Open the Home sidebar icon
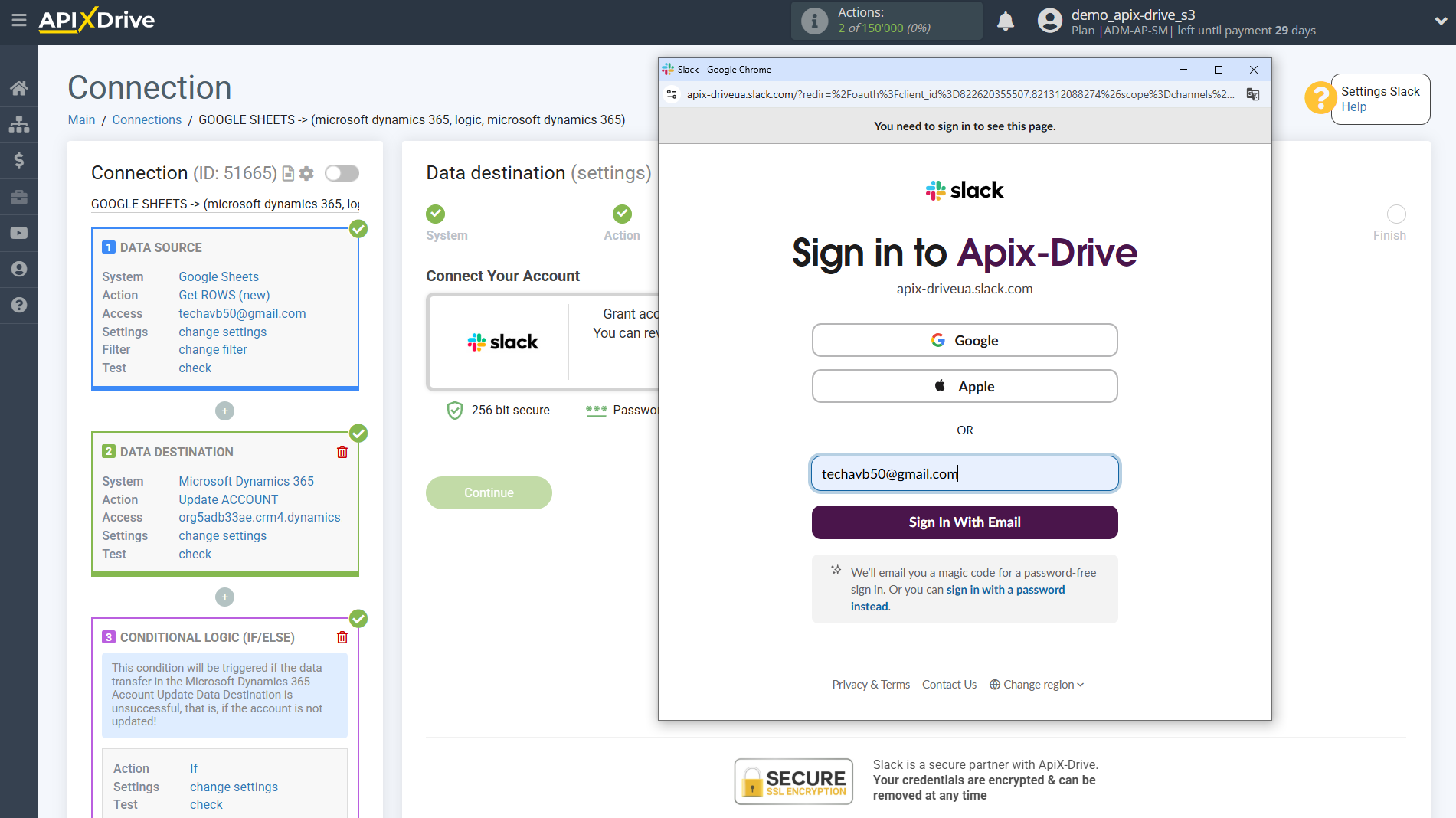 (x=19, y=88)
